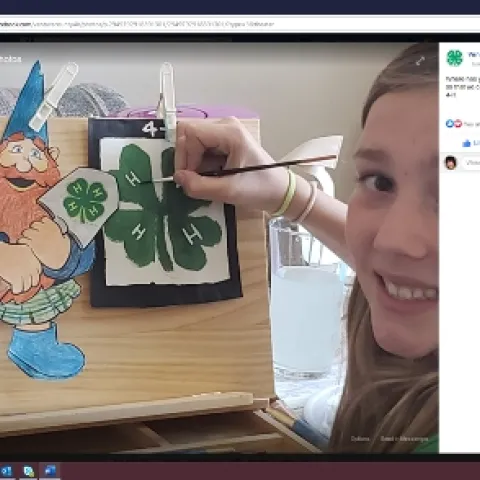Click the blue thumbs-up reaction icon
Screen dimensions: 480x480
450,124
